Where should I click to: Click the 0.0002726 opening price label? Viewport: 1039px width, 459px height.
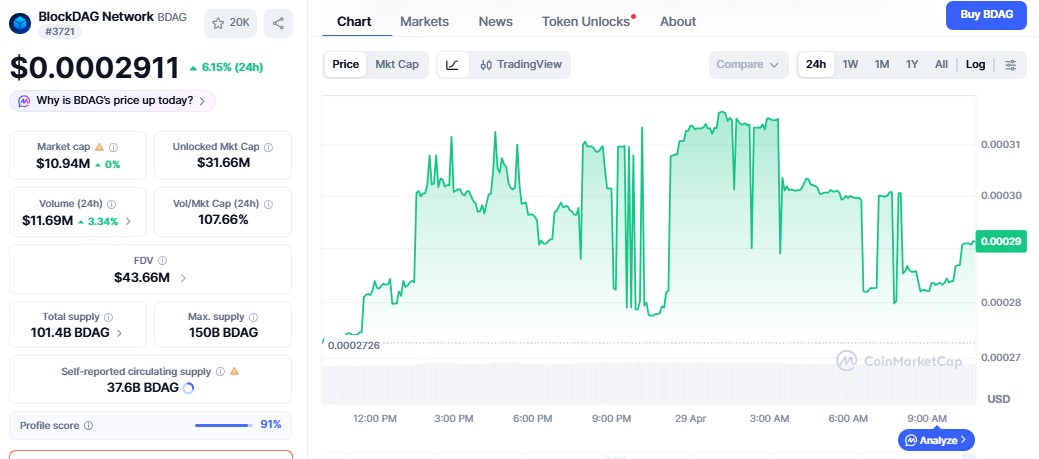pyautogui.click(x=353, y=345)
